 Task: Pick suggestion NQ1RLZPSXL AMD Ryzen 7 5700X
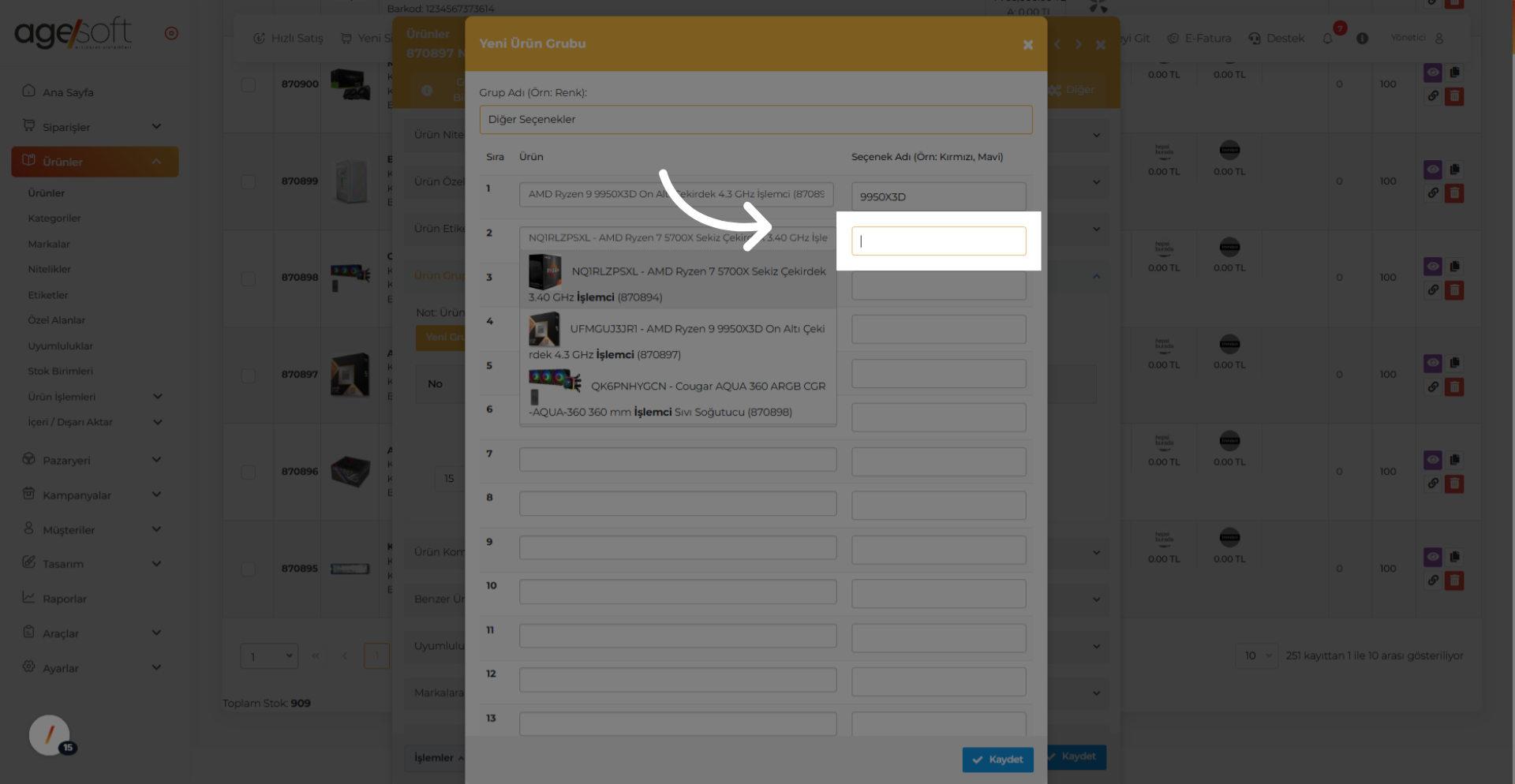pyautogui.click(x=678, y=279)
